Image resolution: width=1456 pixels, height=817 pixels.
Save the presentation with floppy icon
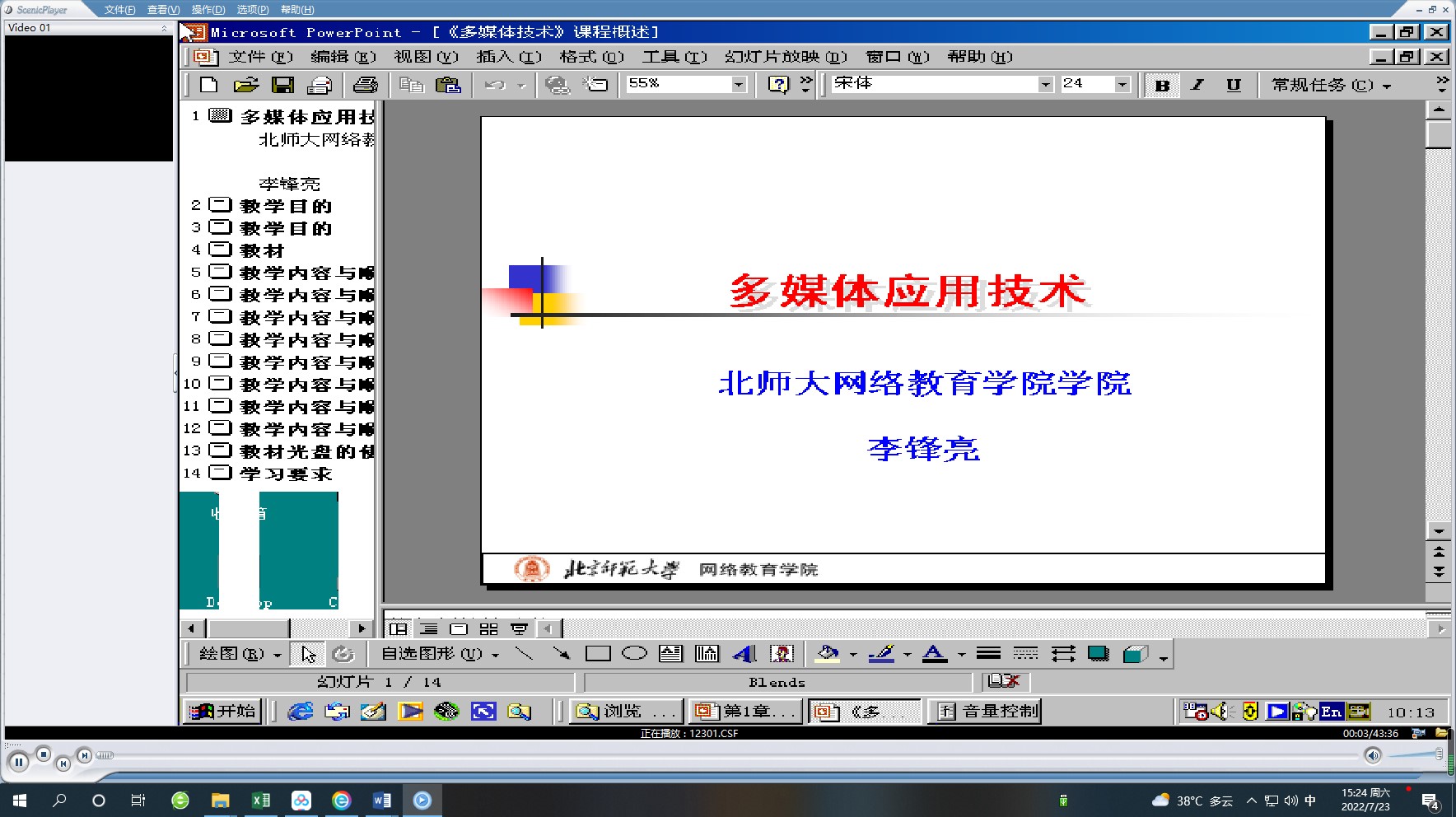click(282, 85)
